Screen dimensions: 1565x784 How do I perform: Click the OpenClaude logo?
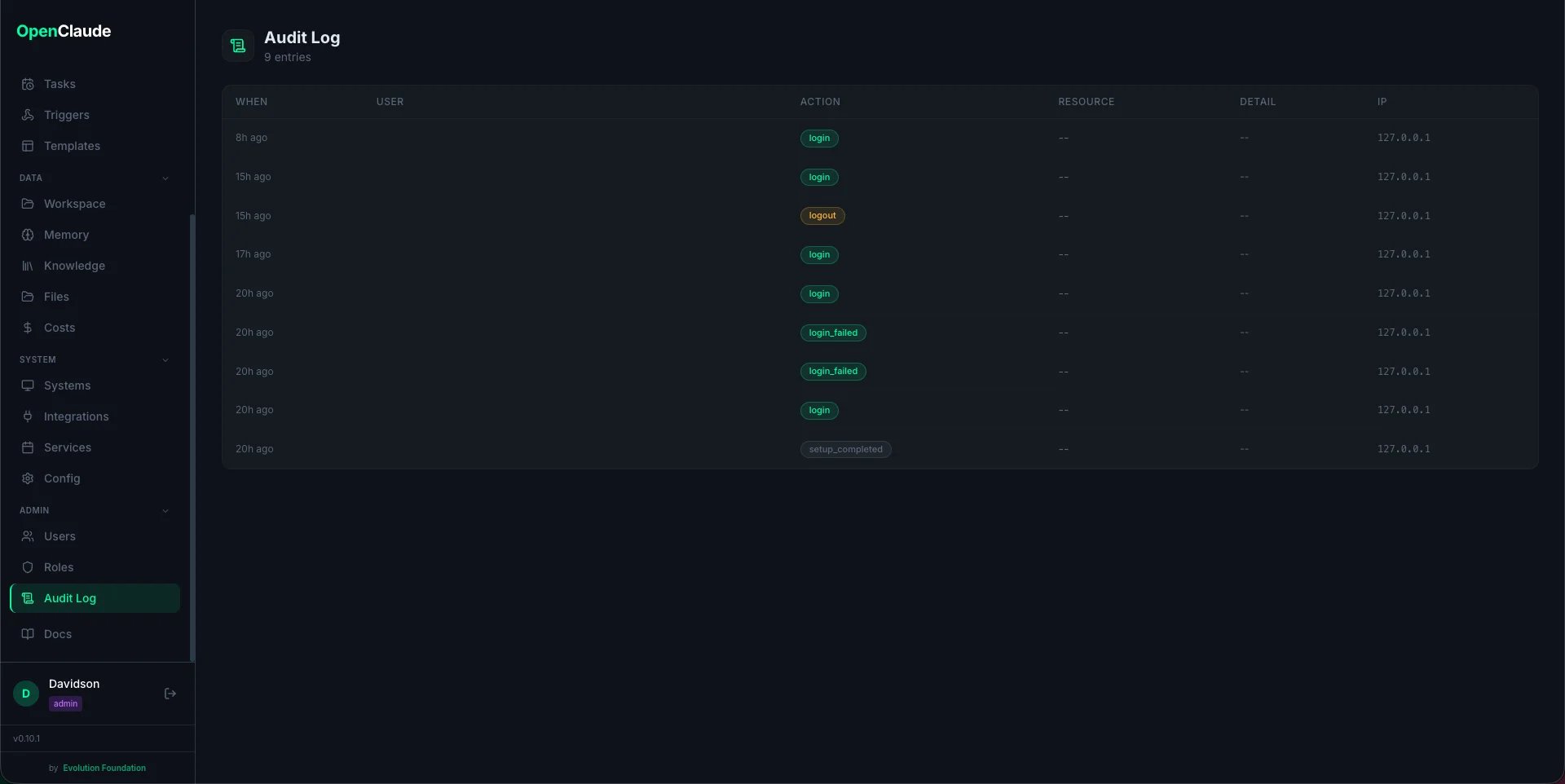[64, 31]
